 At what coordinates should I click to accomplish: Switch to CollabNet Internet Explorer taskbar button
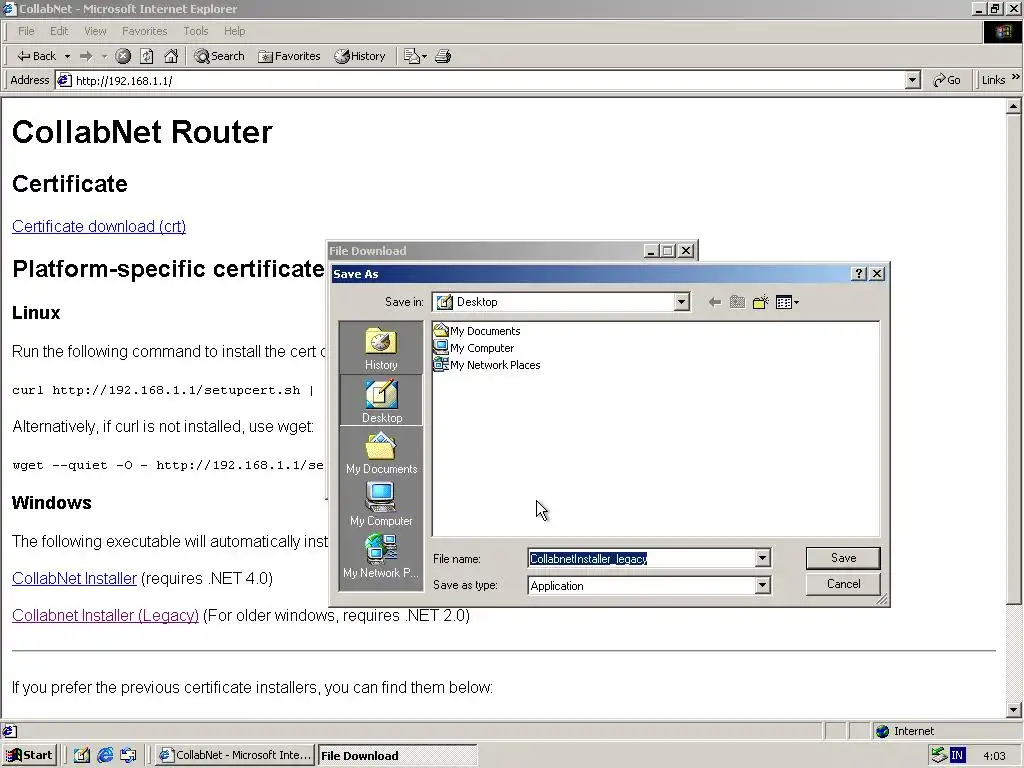[235, 756]
